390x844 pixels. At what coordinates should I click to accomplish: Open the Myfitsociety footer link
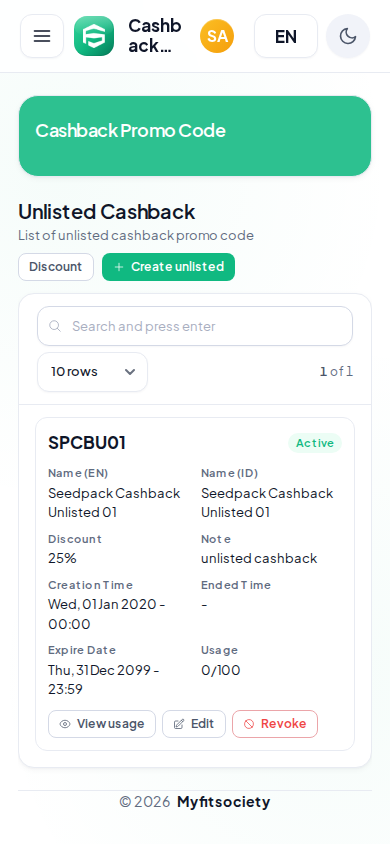(x=223, y=802)
